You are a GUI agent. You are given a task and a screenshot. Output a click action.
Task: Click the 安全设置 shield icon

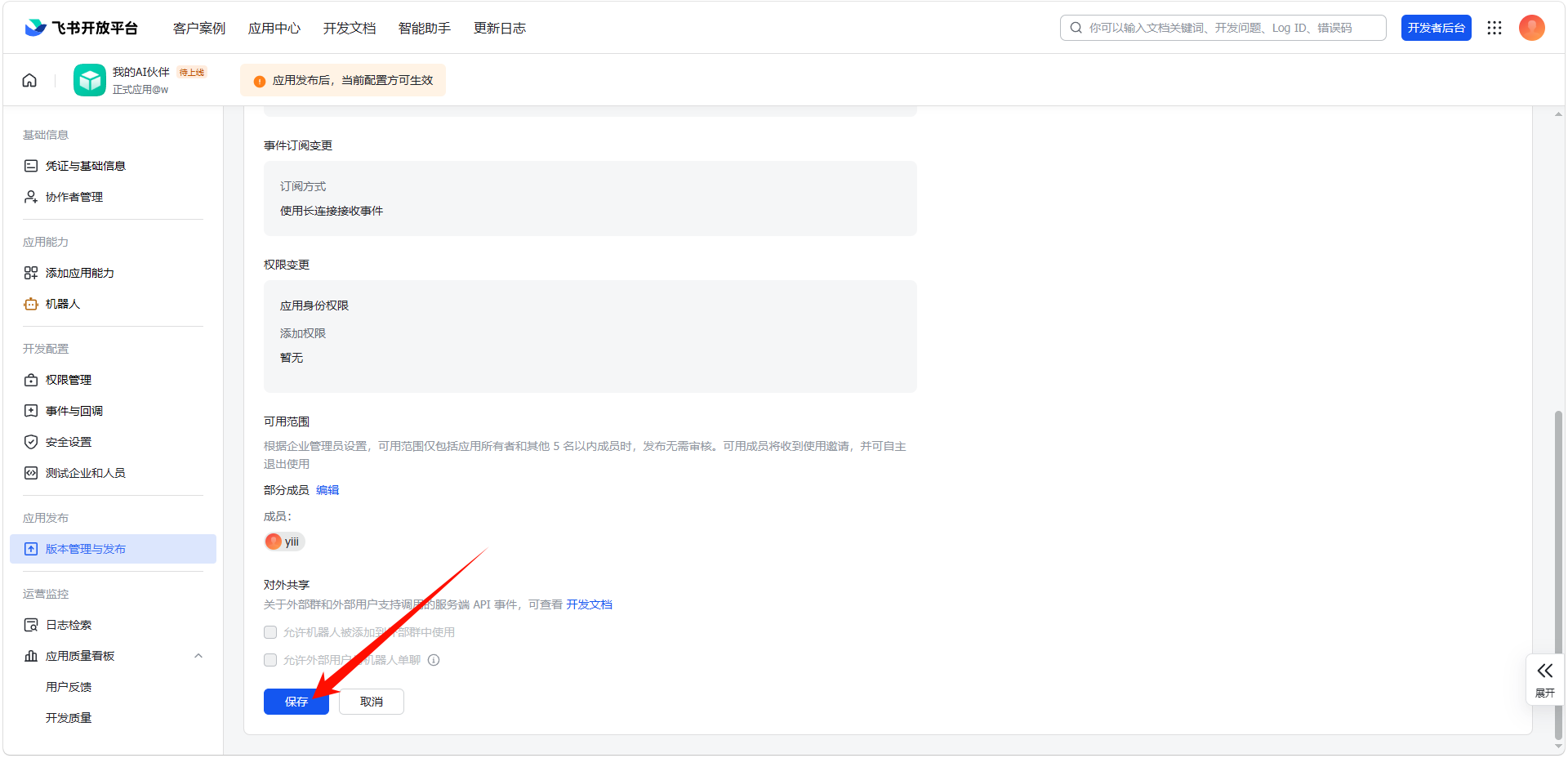coord(31,442)
